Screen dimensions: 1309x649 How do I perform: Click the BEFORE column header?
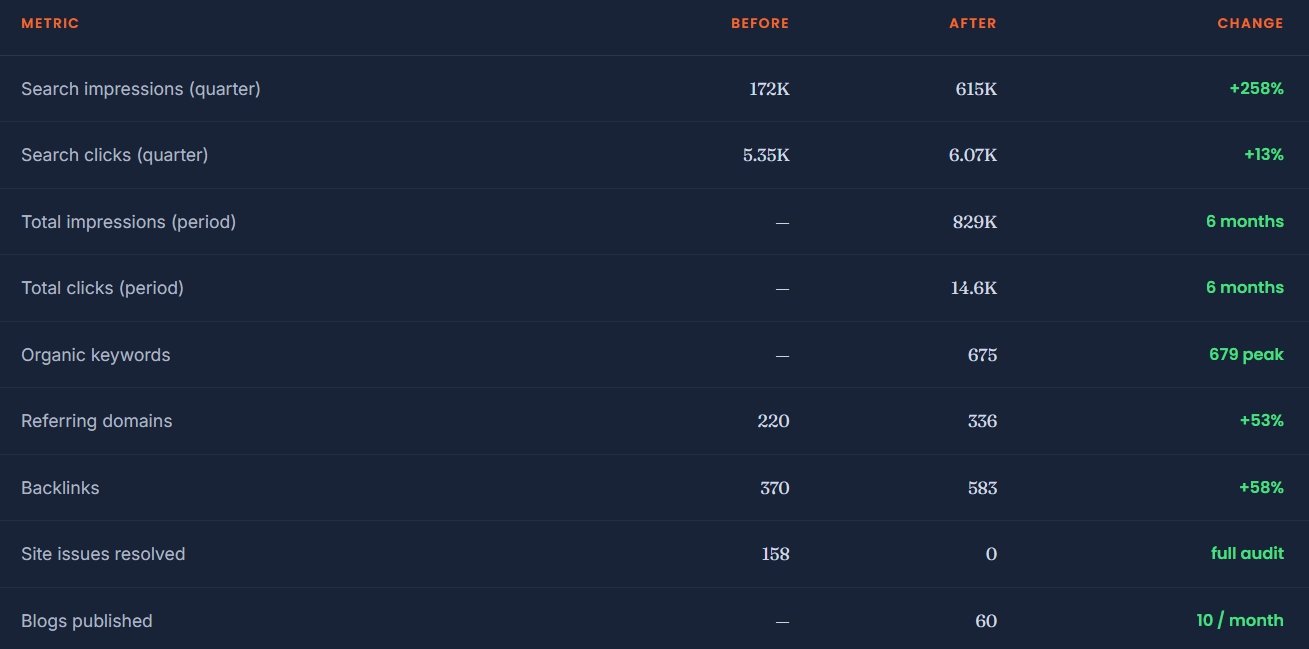click(760, 23)
